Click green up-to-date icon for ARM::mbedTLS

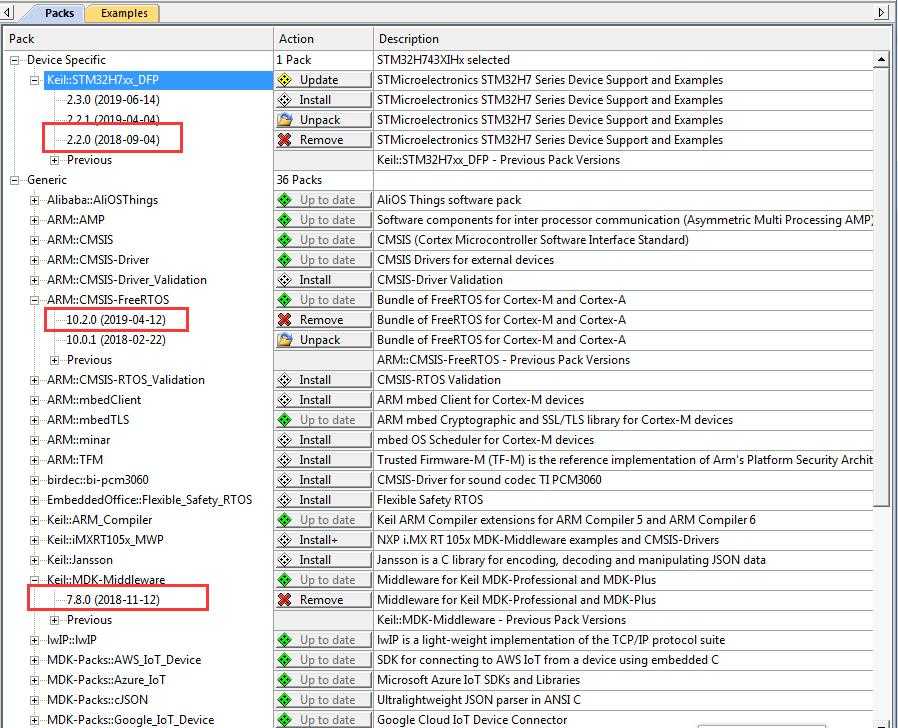click(x=285, y=420)
